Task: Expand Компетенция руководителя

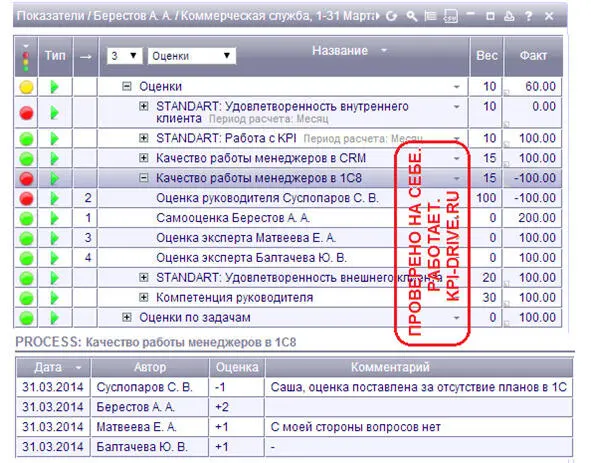Action: click(x=144, y=297)
